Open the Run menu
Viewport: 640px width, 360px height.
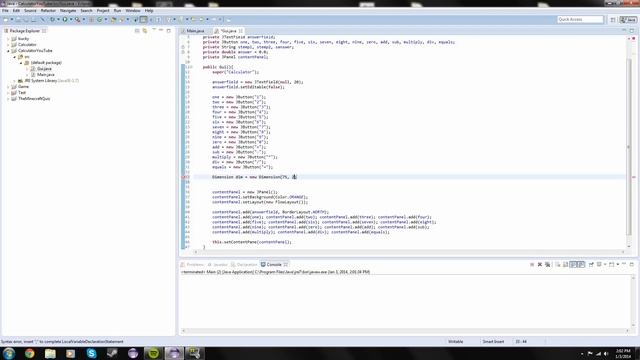(117, 11)
